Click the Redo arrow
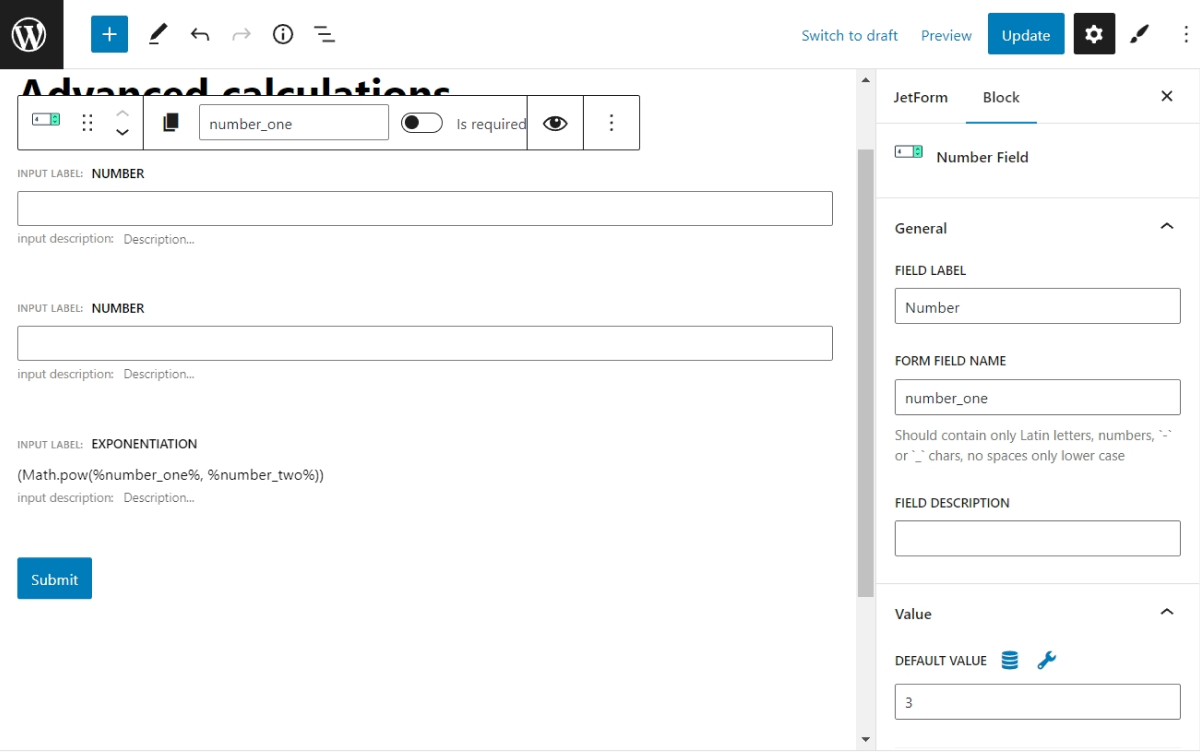Screen dimensions: 1200x752 tap(241, 33)
